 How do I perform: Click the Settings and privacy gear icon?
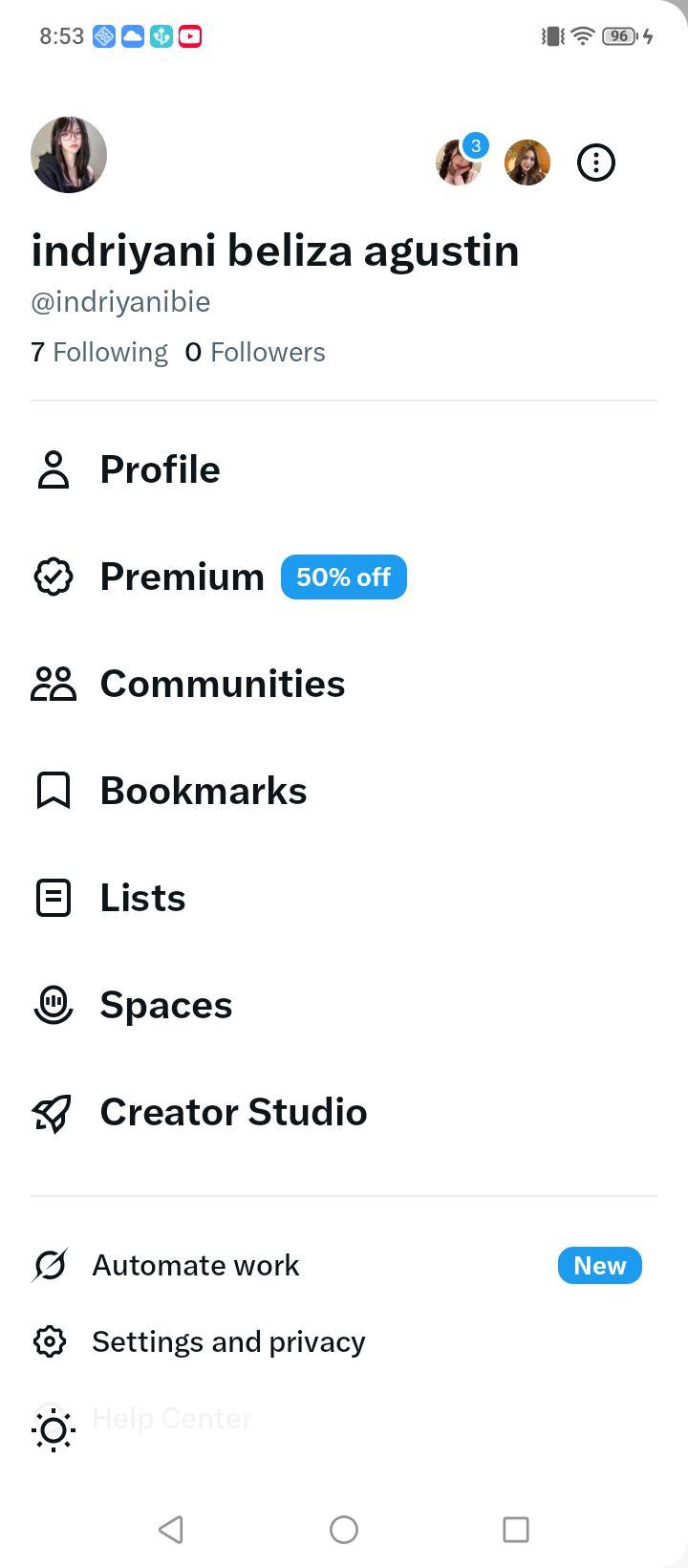click(50, 1341)
